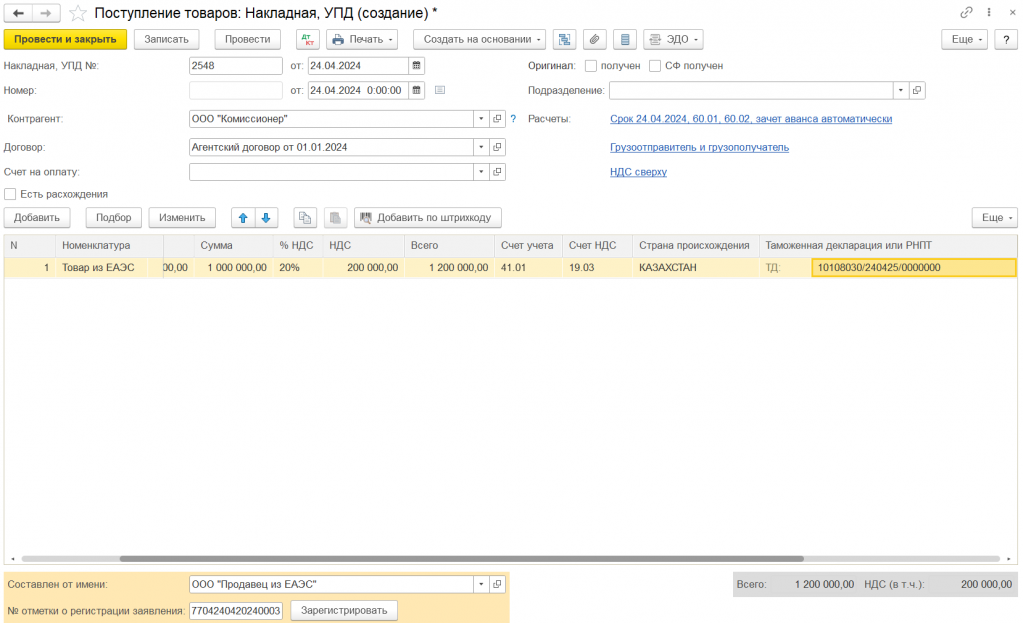Open the Подразделение record form
This screenshot has height=623, width=1023.
tap(917, 91)
